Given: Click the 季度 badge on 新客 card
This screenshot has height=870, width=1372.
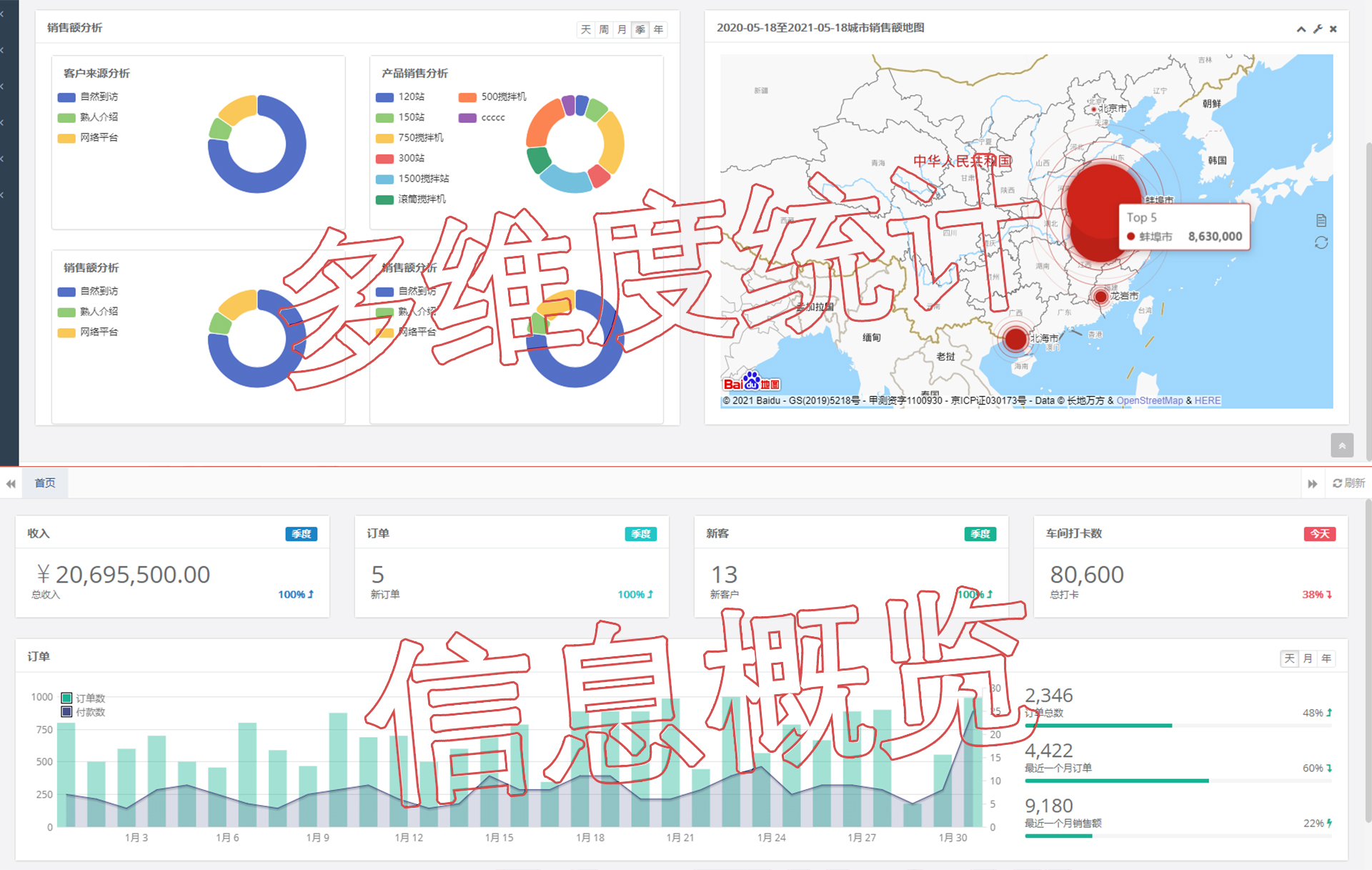Looking at the screenshot, I should coord(980,534).
